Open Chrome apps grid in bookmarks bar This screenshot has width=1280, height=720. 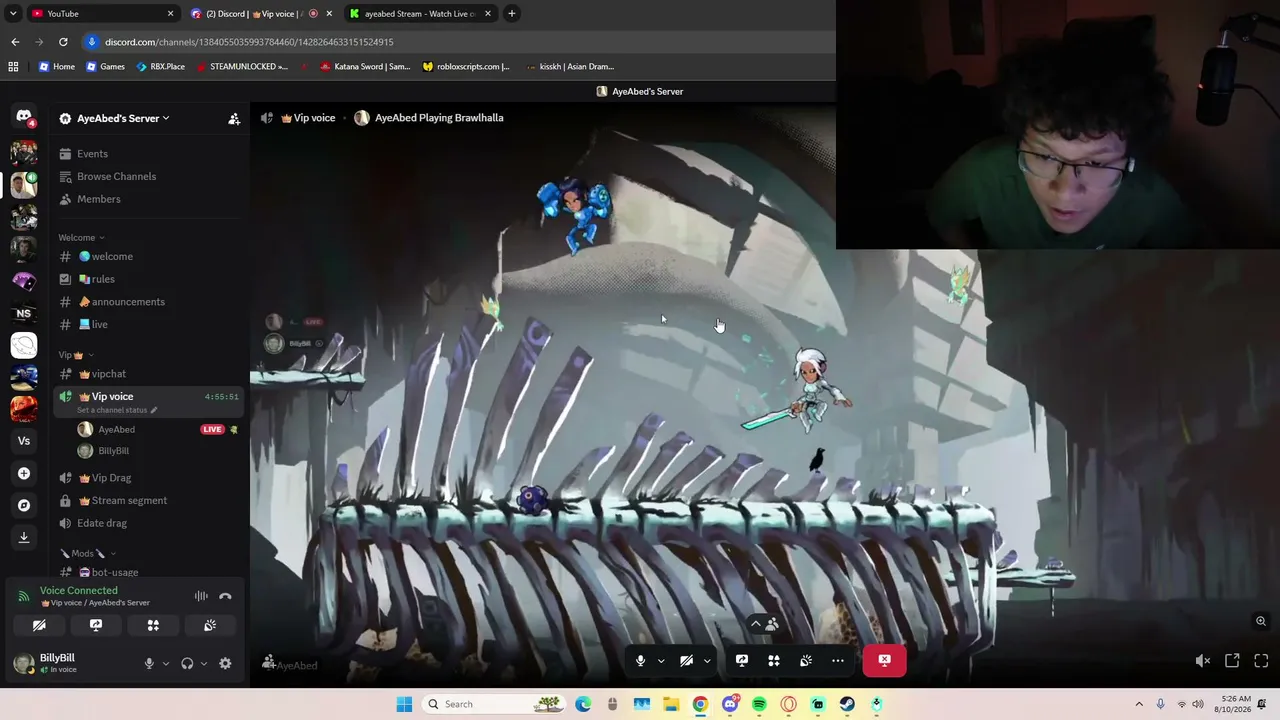13,67
